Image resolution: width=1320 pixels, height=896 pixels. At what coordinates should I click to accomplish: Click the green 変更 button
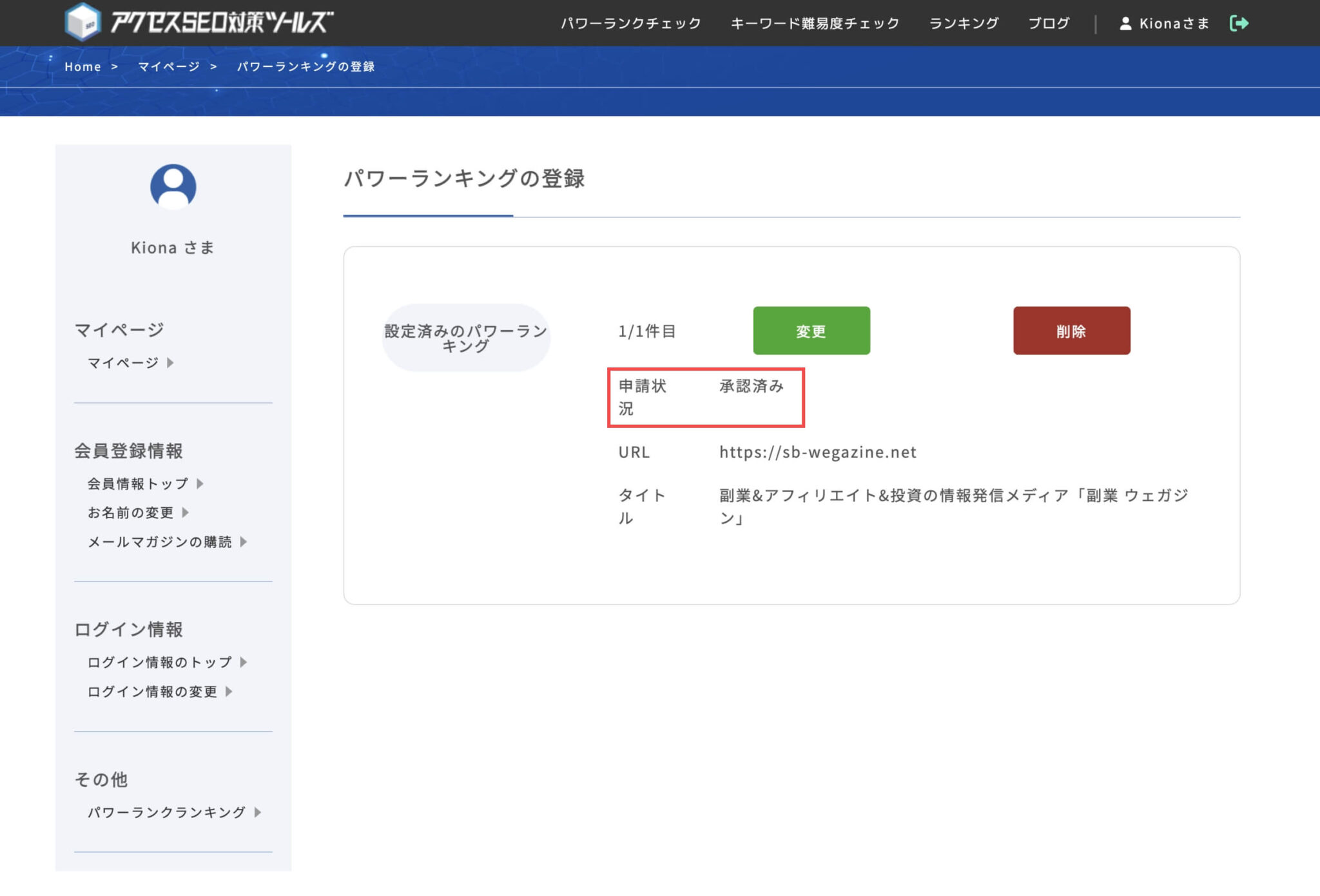811,330
